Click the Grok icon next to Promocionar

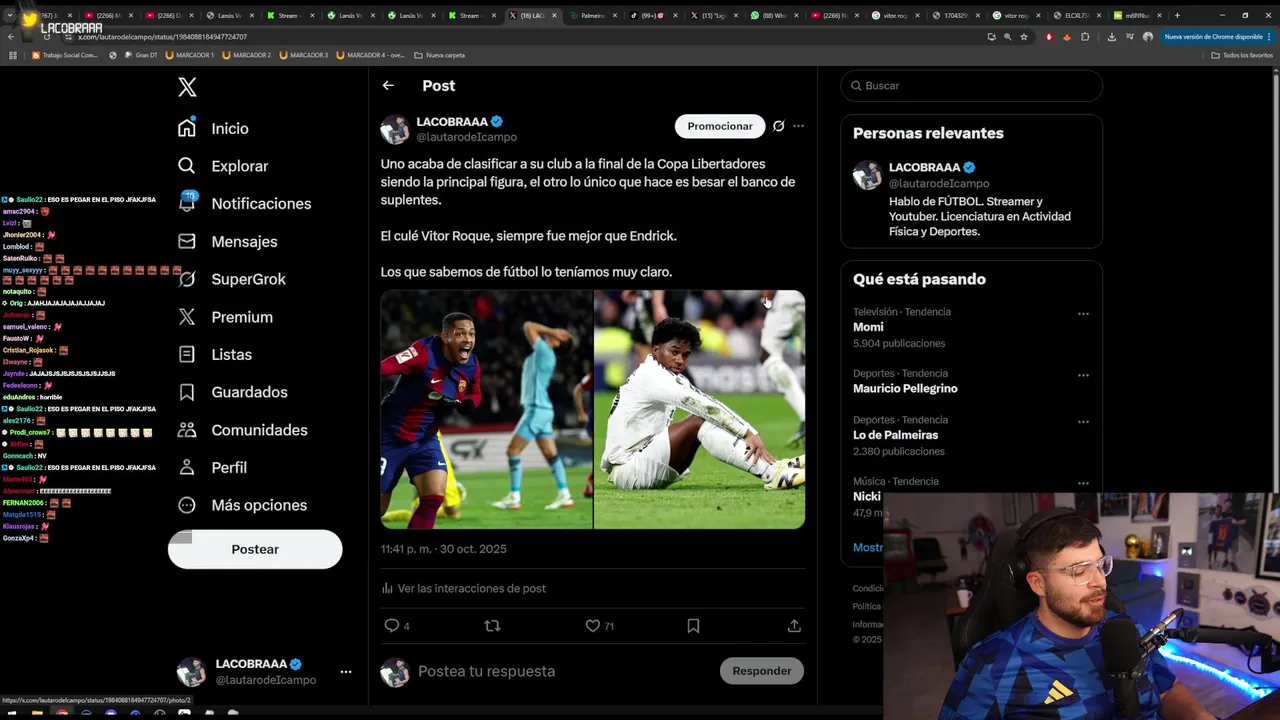[x=778, y=126]
